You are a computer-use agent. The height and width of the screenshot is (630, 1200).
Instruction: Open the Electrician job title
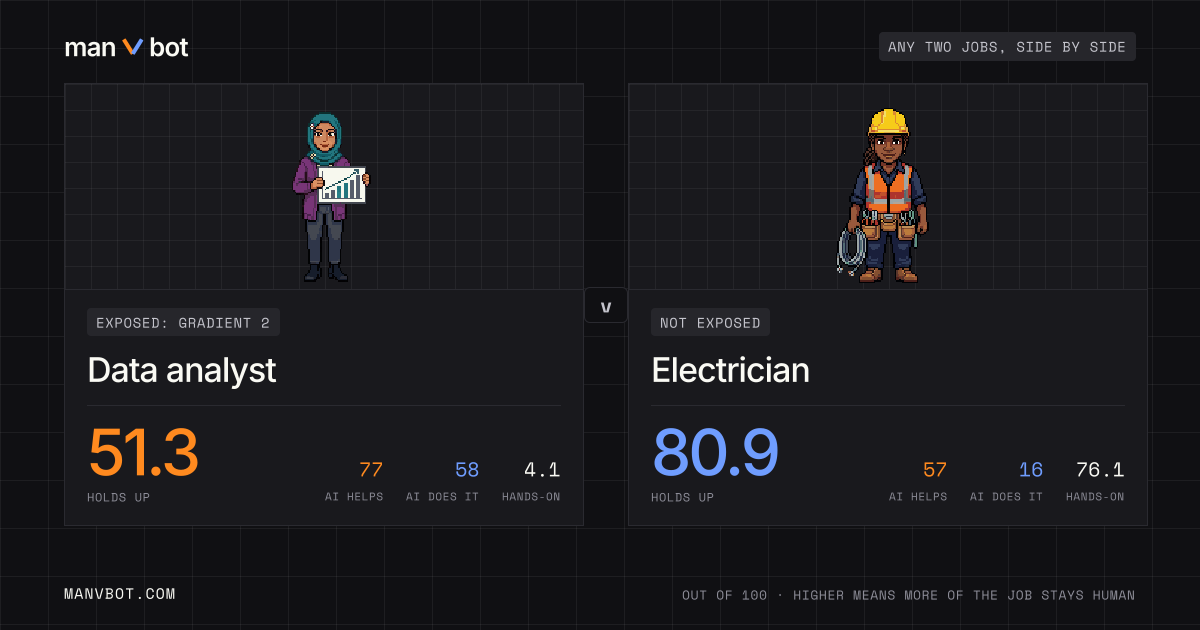click(730, 371)
